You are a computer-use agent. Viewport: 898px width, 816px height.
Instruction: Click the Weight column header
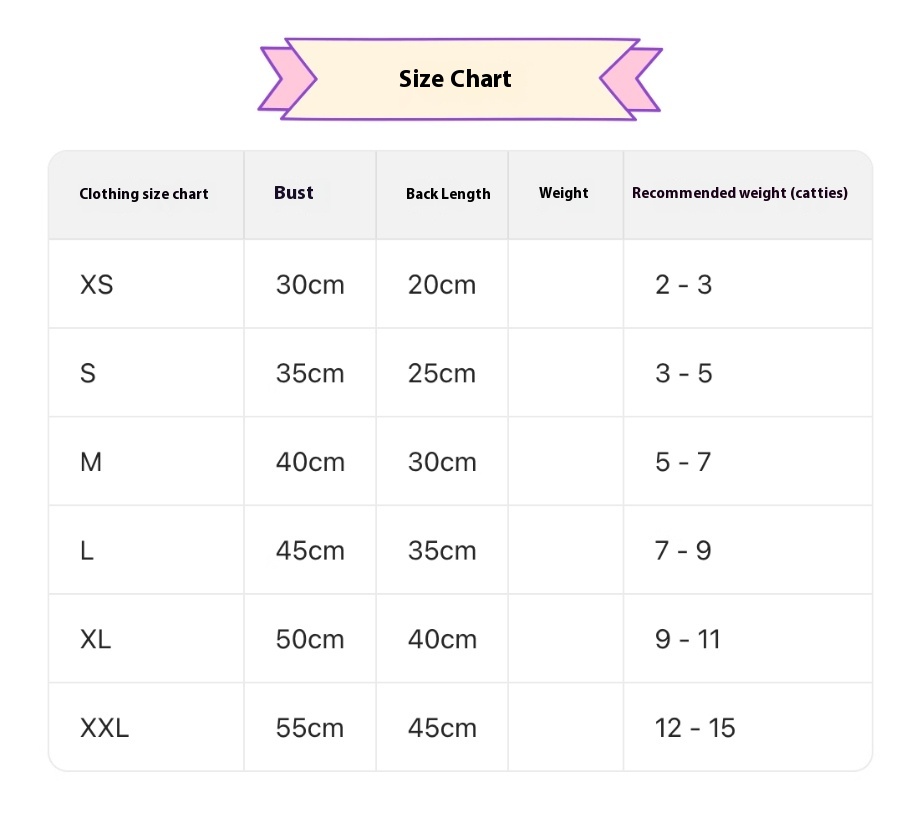point(564,193)
